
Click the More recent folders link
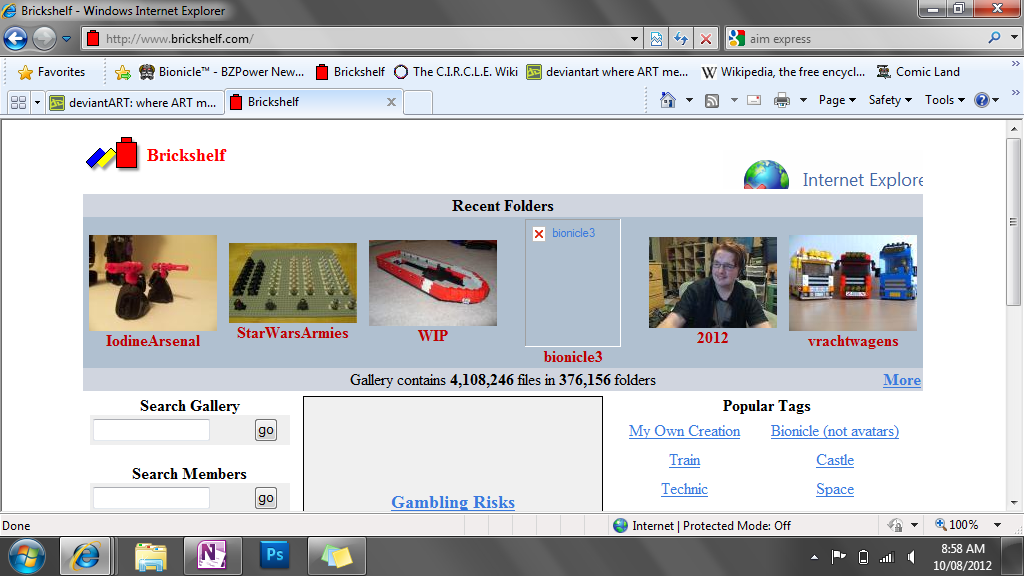click(902, 380)
